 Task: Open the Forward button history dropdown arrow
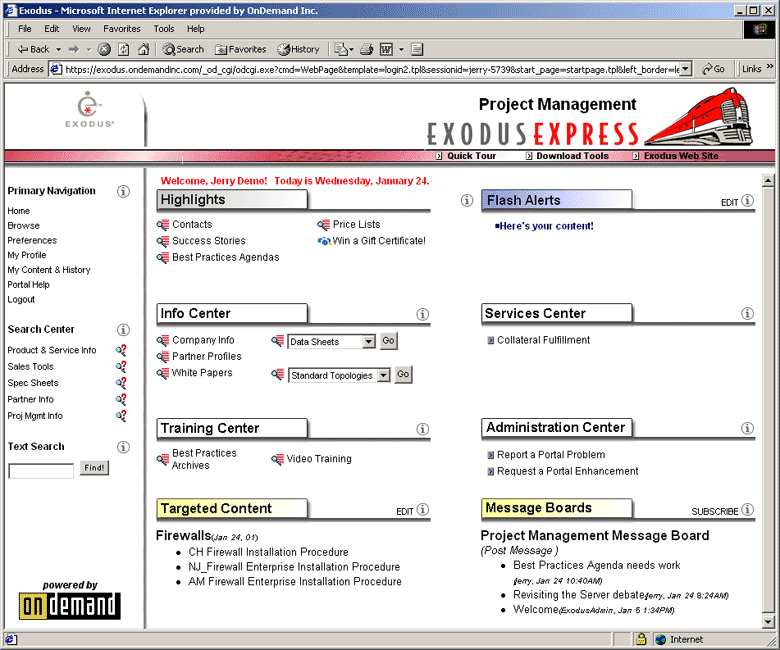click(89, 49)
